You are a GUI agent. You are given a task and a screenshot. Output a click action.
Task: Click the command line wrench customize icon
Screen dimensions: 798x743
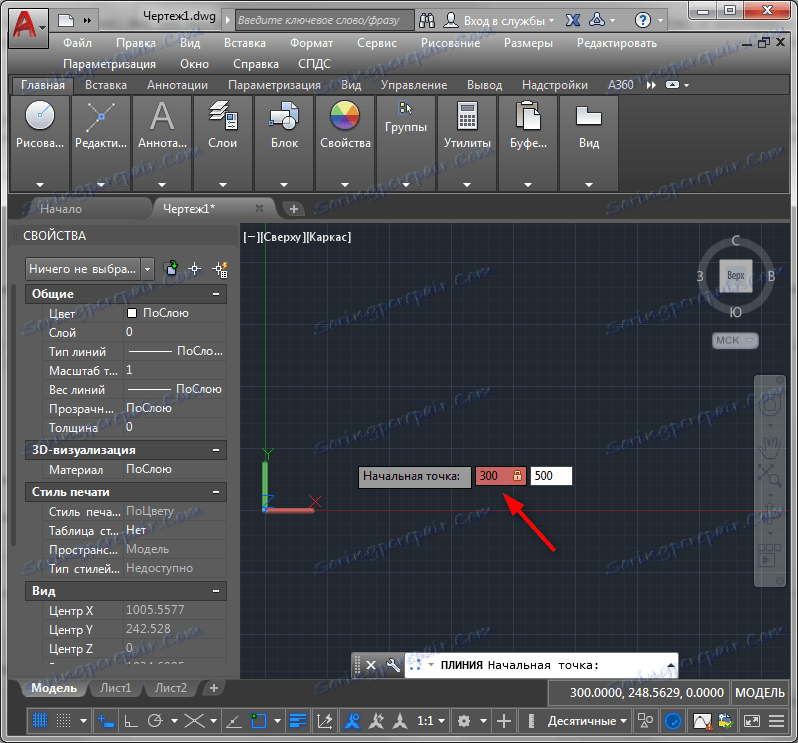pos(393,665)
